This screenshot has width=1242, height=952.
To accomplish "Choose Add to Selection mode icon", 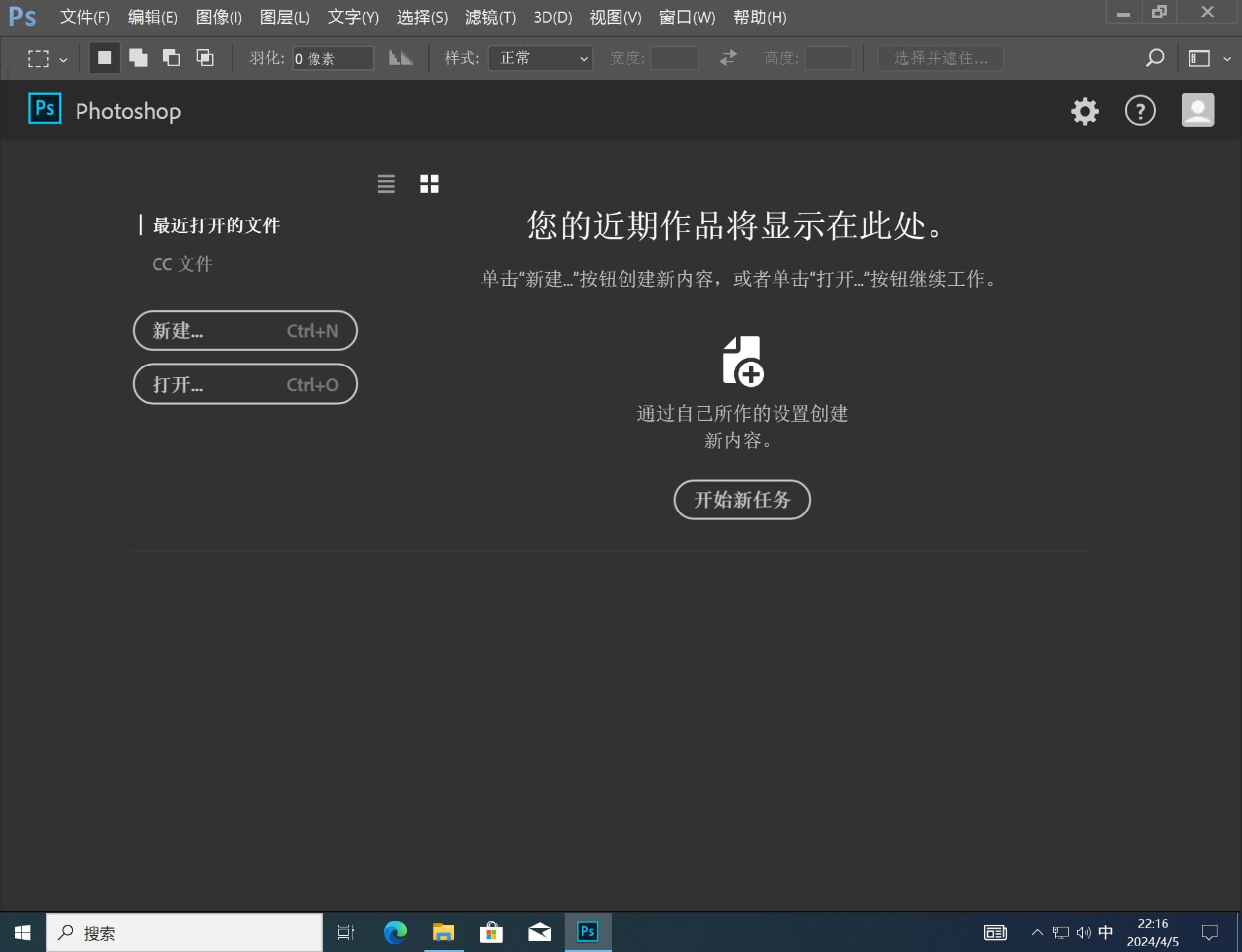I will tap(138, 58).
